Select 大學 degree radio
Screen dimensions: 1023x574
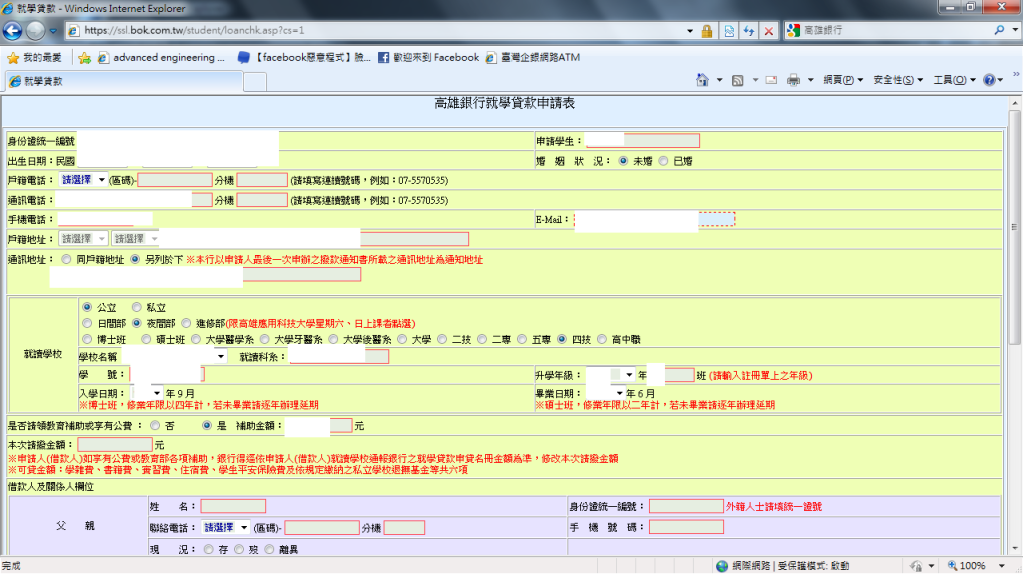tap(403, 339)
